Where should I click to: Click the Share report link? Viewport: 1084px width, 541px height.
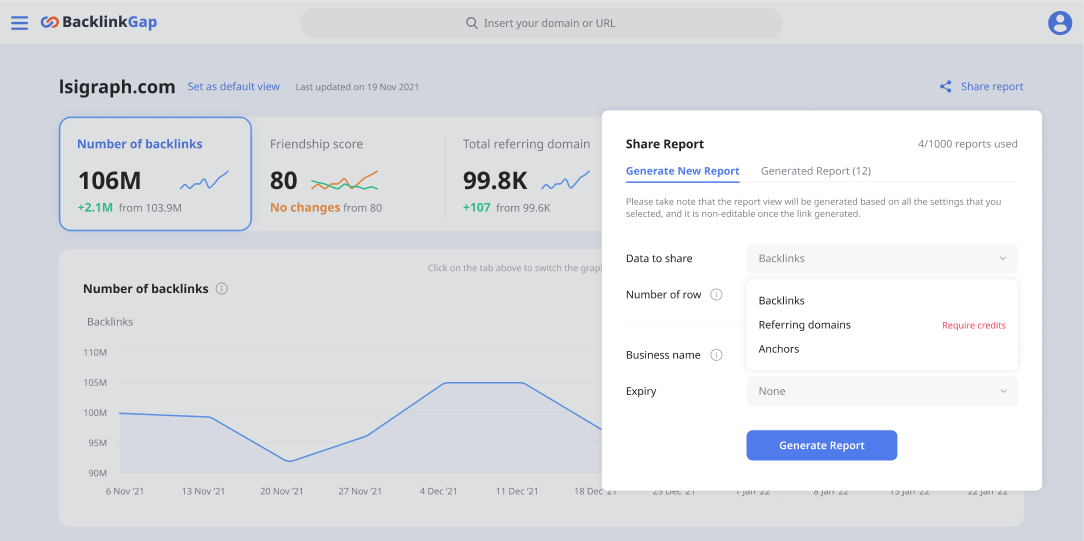992,86
